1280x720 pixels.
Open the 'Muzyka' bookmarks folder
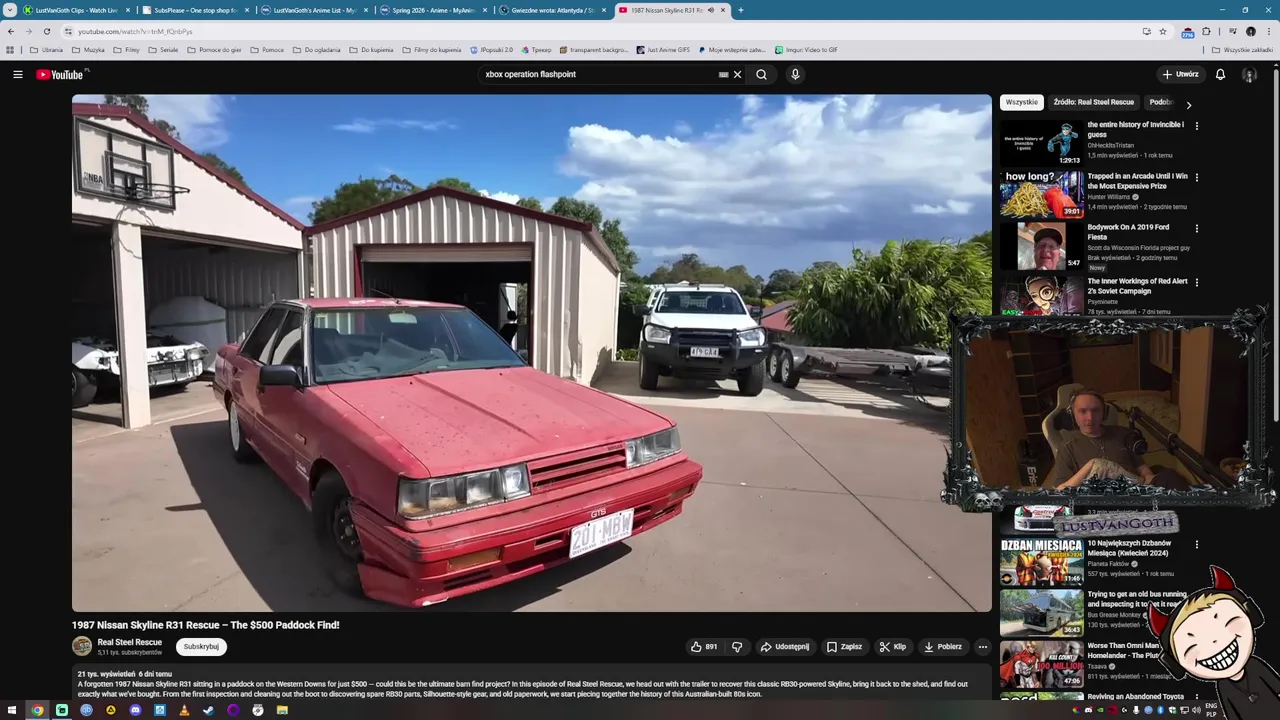tap(88, 49)
